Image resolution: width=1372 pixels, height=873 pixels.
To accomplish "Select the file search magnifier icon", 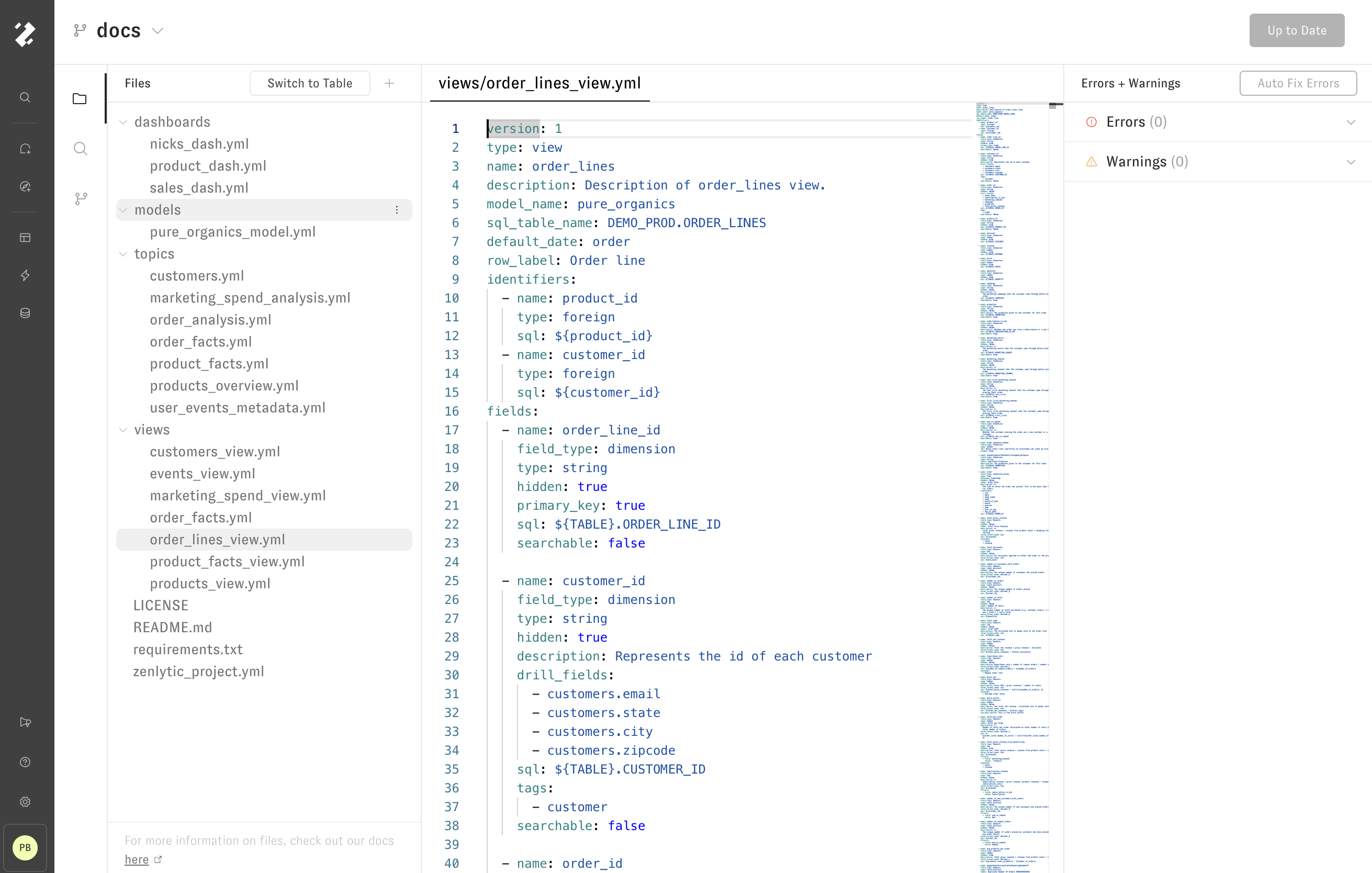I will (81, 149).
